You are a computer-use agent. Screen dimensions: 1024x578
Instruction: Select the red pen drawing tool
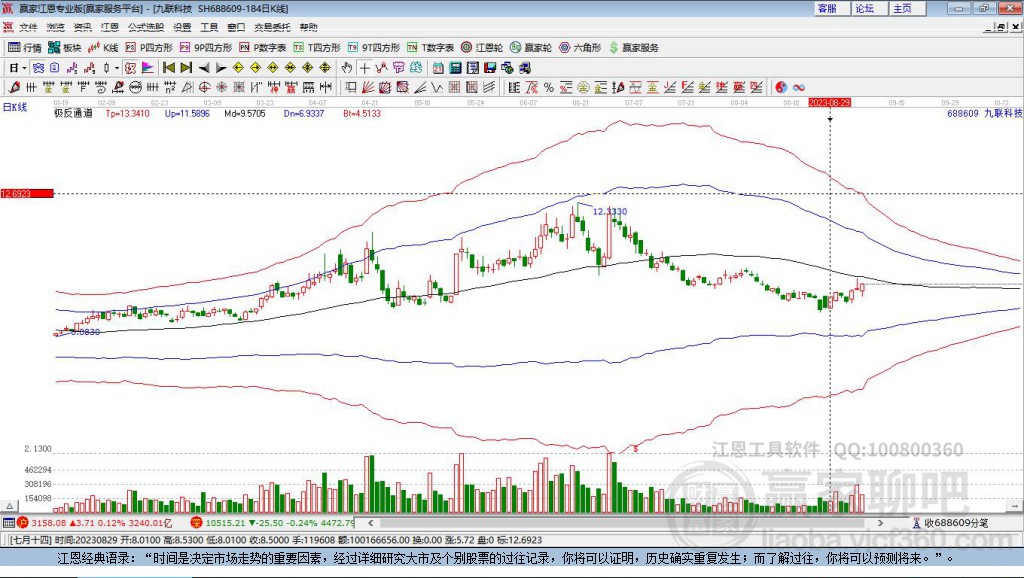14,87
